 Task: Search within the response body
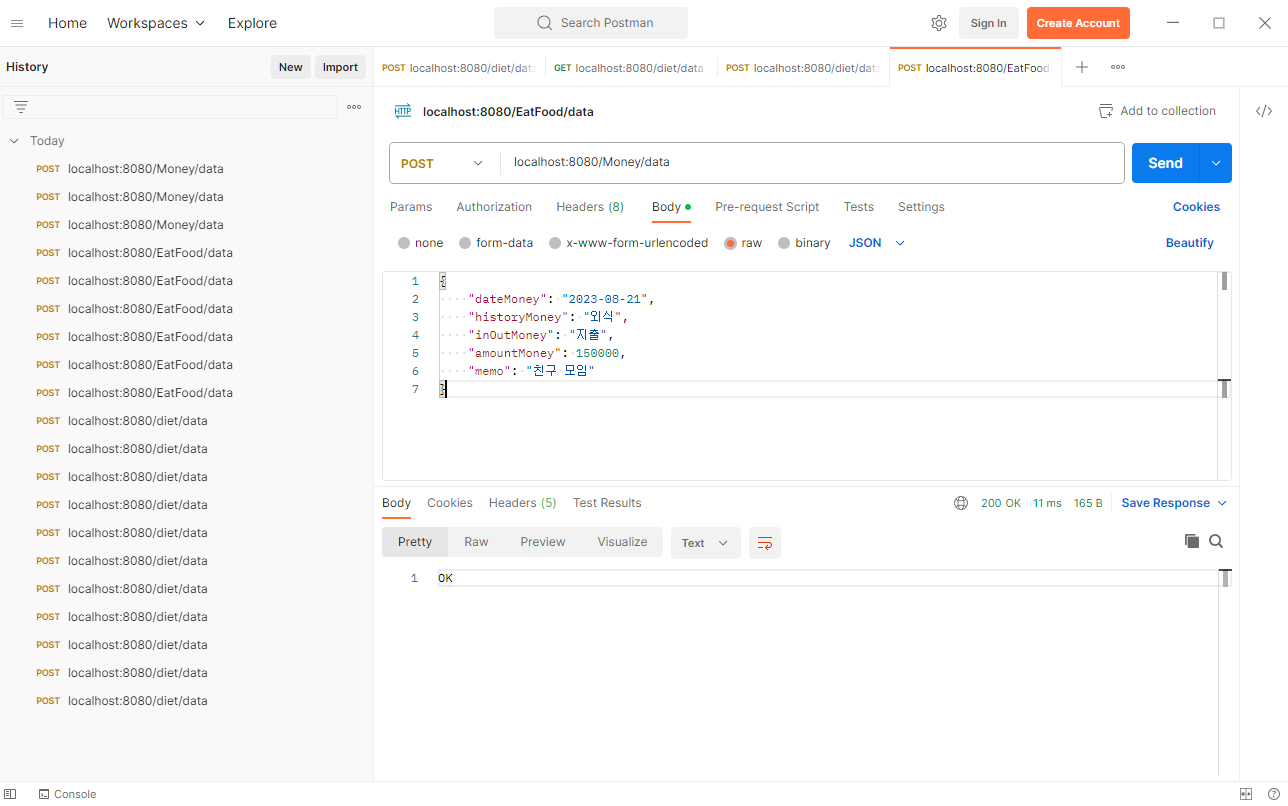tap(1216, 541)
